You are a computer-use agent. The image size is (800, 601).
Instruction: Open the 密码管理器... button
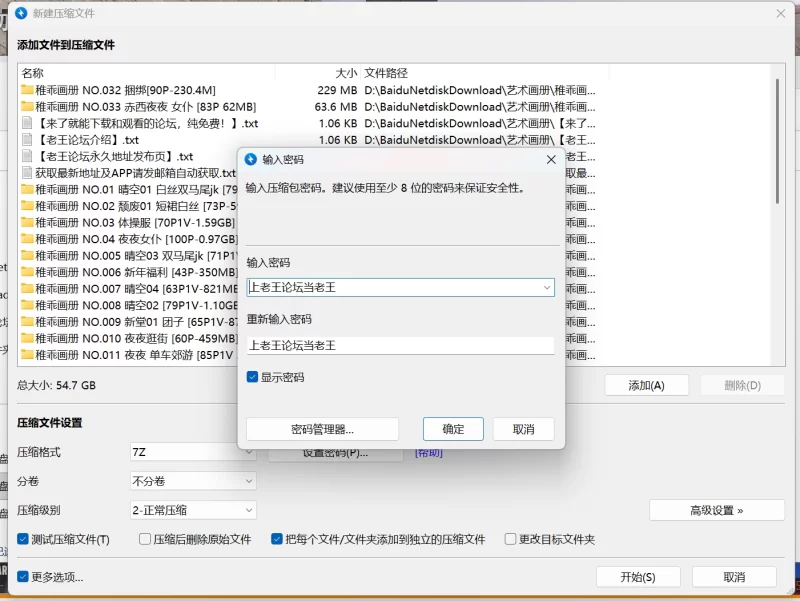[322, 429]
